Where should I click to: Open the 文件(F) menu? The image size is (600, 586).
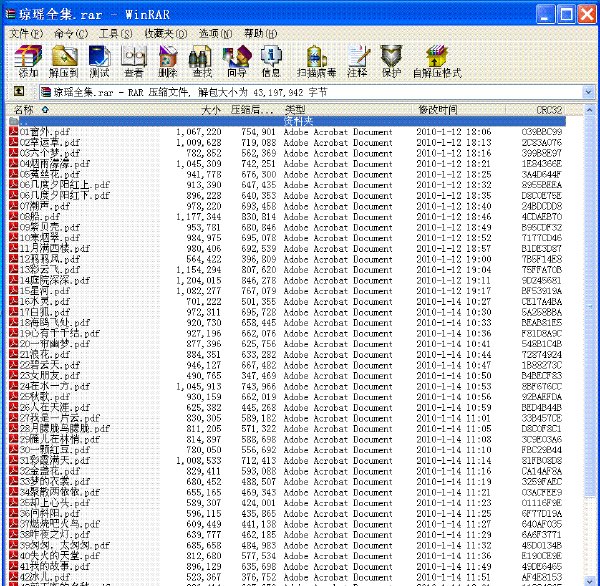(26, 34)
